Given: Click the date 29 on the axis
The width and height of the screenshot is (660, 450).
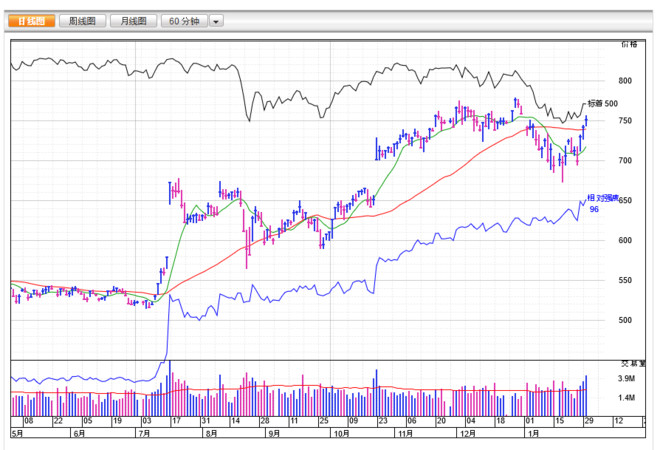Looking at the screenshot, I should [x=589, y=421].
